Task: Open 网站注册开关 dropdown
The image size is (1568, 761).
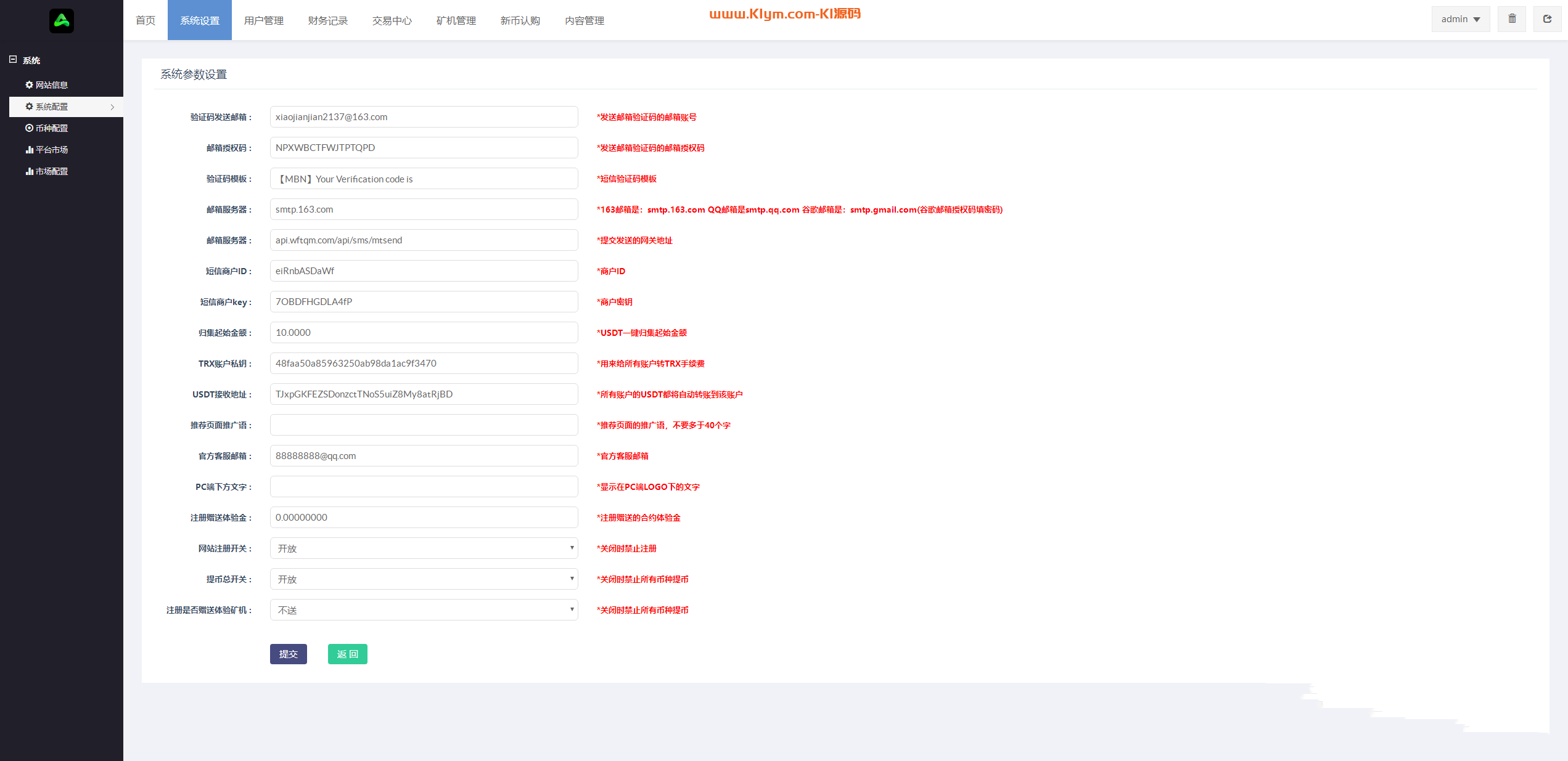Action: [424, 548]
